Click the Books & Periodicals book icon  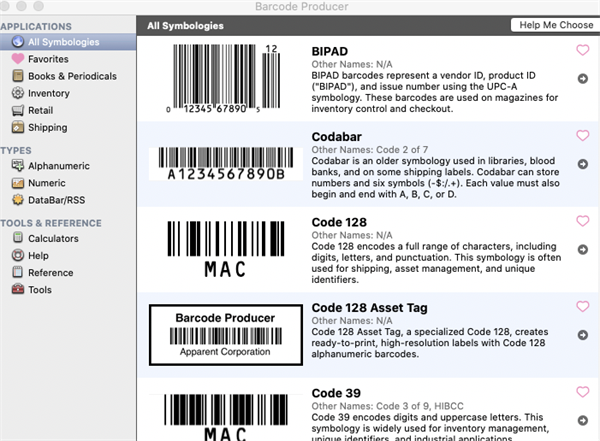(18, 76)
